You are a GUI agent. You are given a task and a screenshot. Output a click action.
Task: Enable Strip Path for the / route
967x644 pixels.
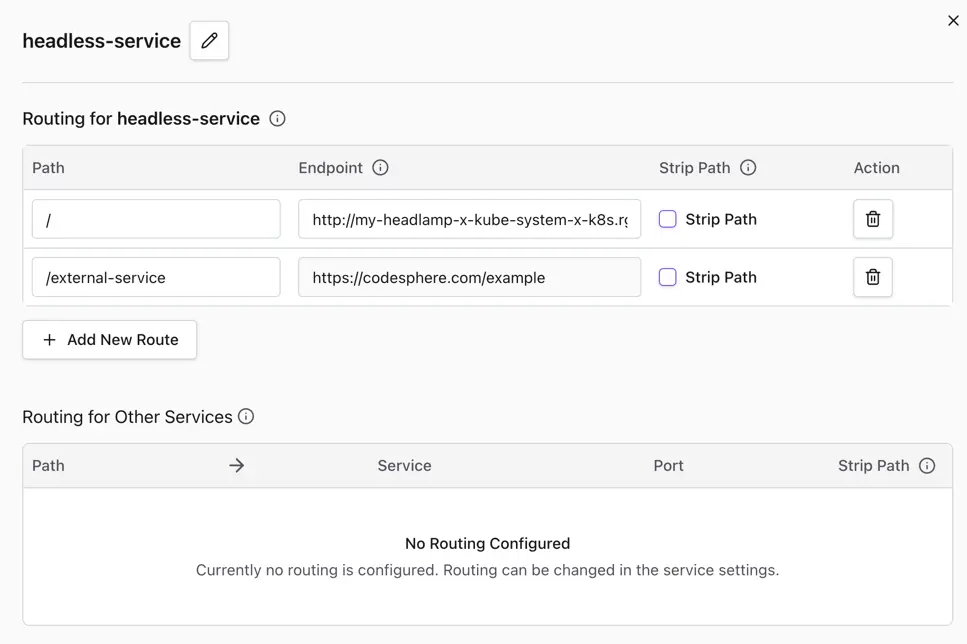(667, 219)
